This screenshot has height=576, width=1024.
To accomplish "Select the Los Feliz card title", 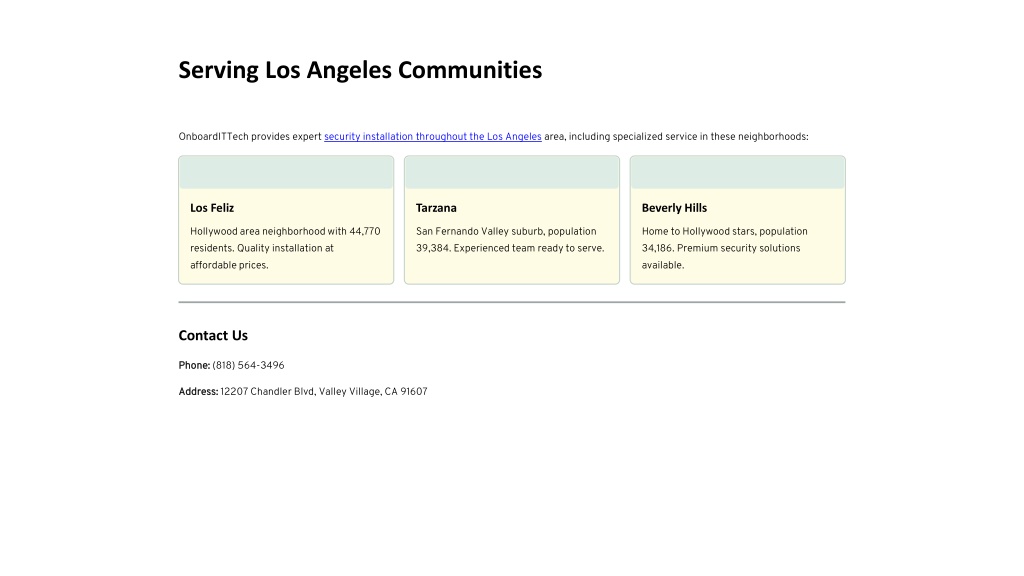I will (x=212, y=208).
